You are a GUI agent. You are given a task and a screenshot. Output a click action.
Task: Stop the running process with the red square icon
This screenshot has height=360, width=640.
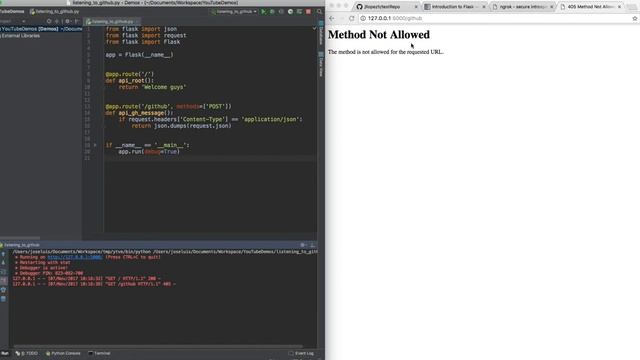click(x=308, y=12)
